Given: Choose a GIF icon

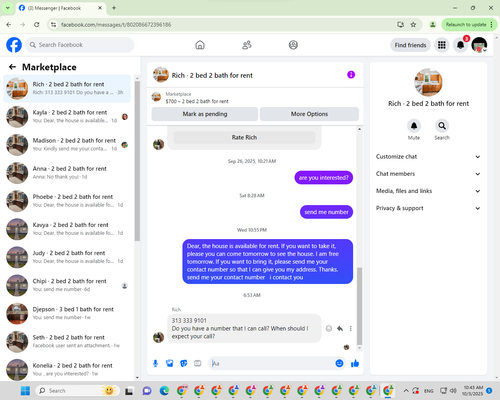Looking at the screenshot, I should [198, 363].
